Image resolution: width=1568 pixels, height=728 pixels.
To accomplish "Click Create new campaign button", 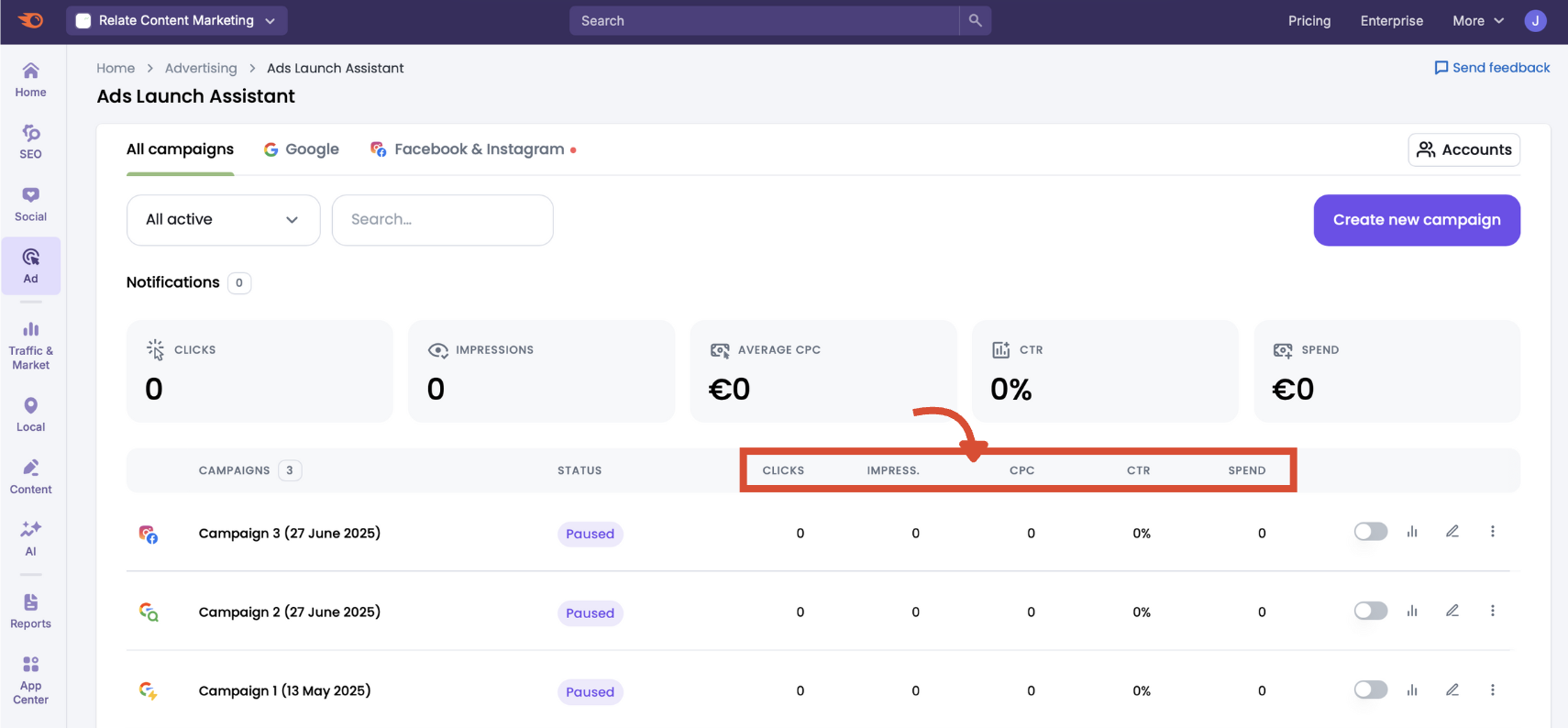I will (1417, 220).
